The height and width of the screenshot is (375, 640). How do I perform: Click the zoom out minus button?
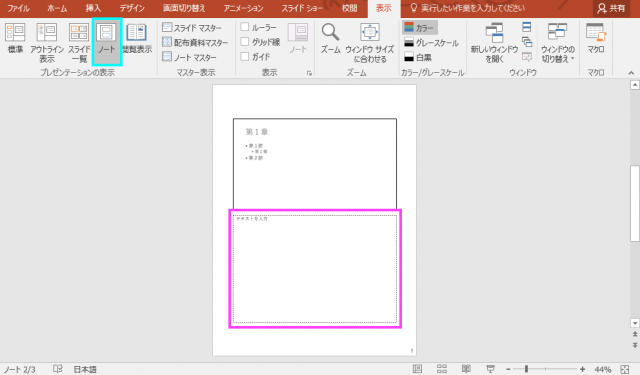[508, 369]
